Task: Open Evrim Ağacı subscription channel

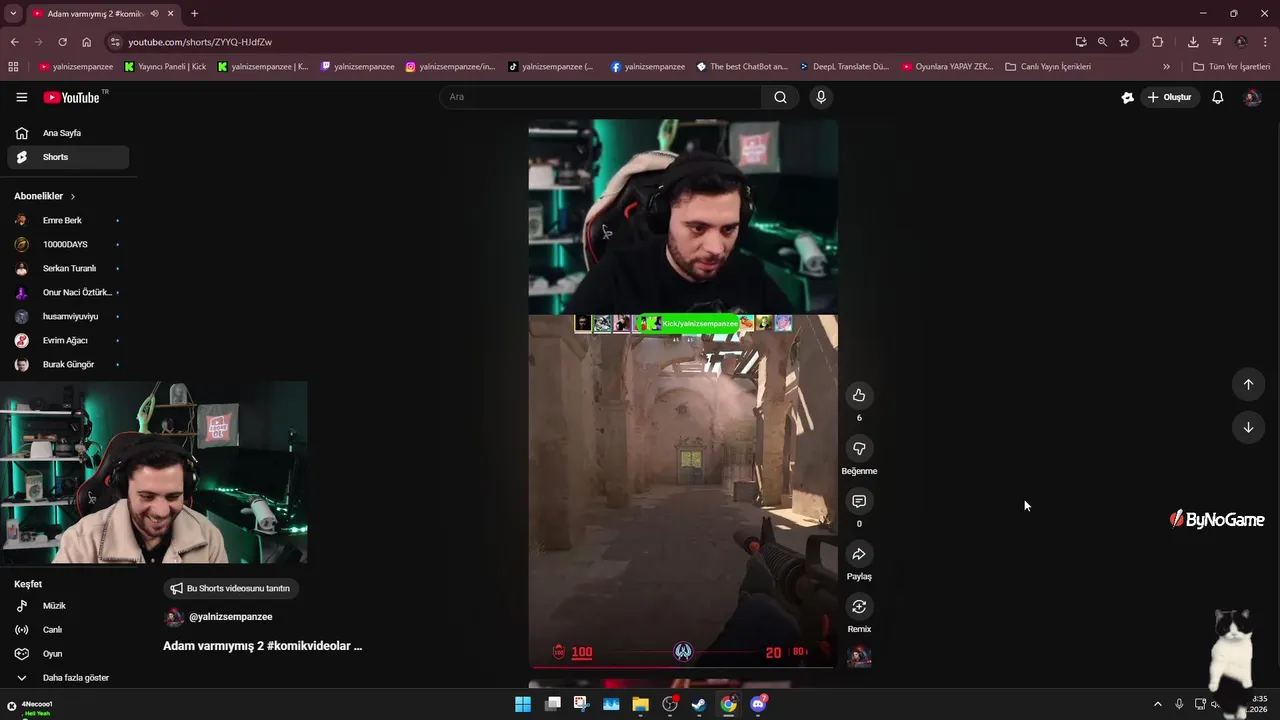Action: point(68,340)
